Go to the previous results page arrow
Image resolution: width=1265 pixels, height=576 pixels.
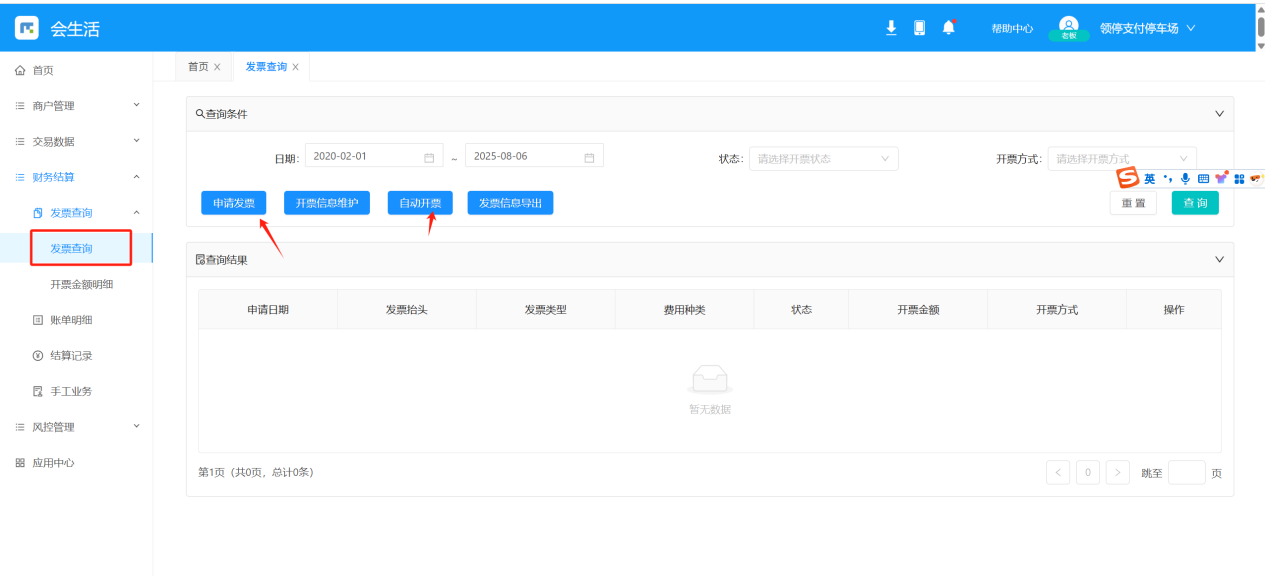[x=1058, y=473]
